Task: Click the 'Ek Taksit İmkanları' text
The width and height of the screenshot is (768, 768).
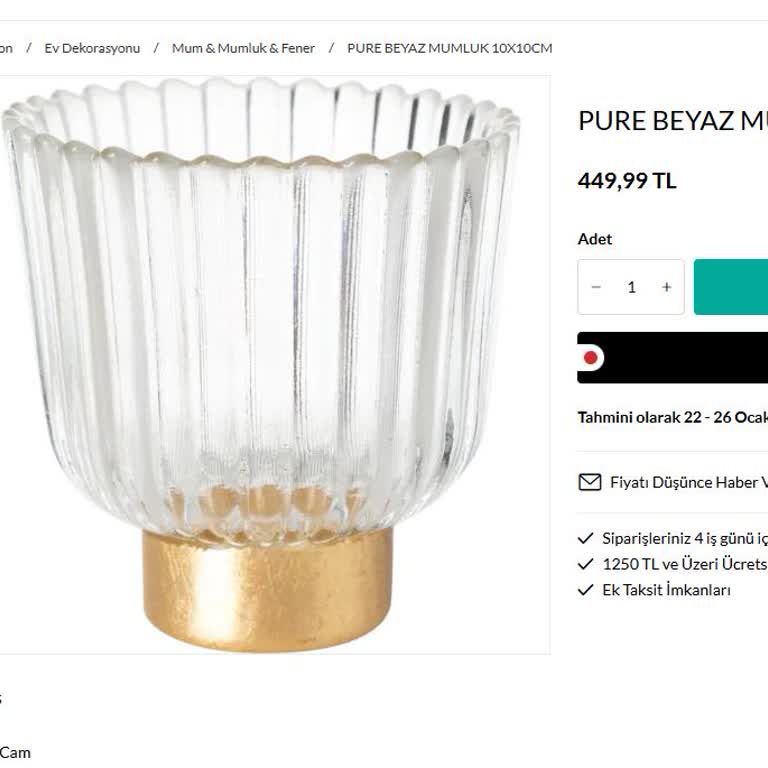Action: point(666,590)
